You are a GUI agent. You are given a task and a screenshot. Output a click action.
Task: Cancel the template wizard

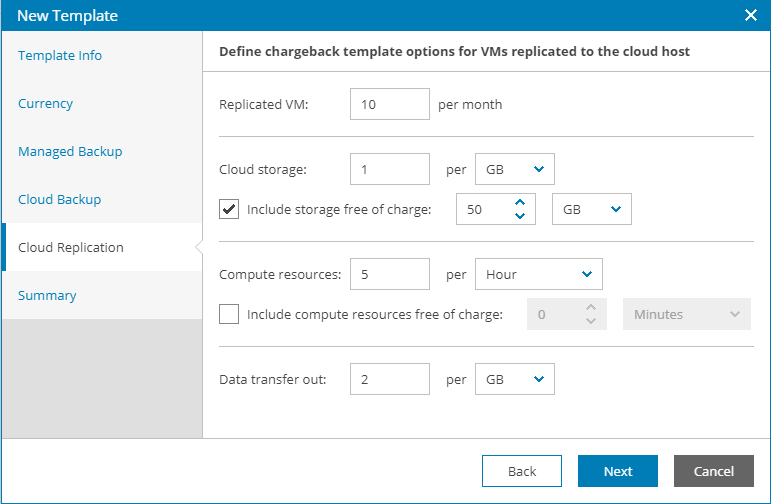[x=714, y=471]
